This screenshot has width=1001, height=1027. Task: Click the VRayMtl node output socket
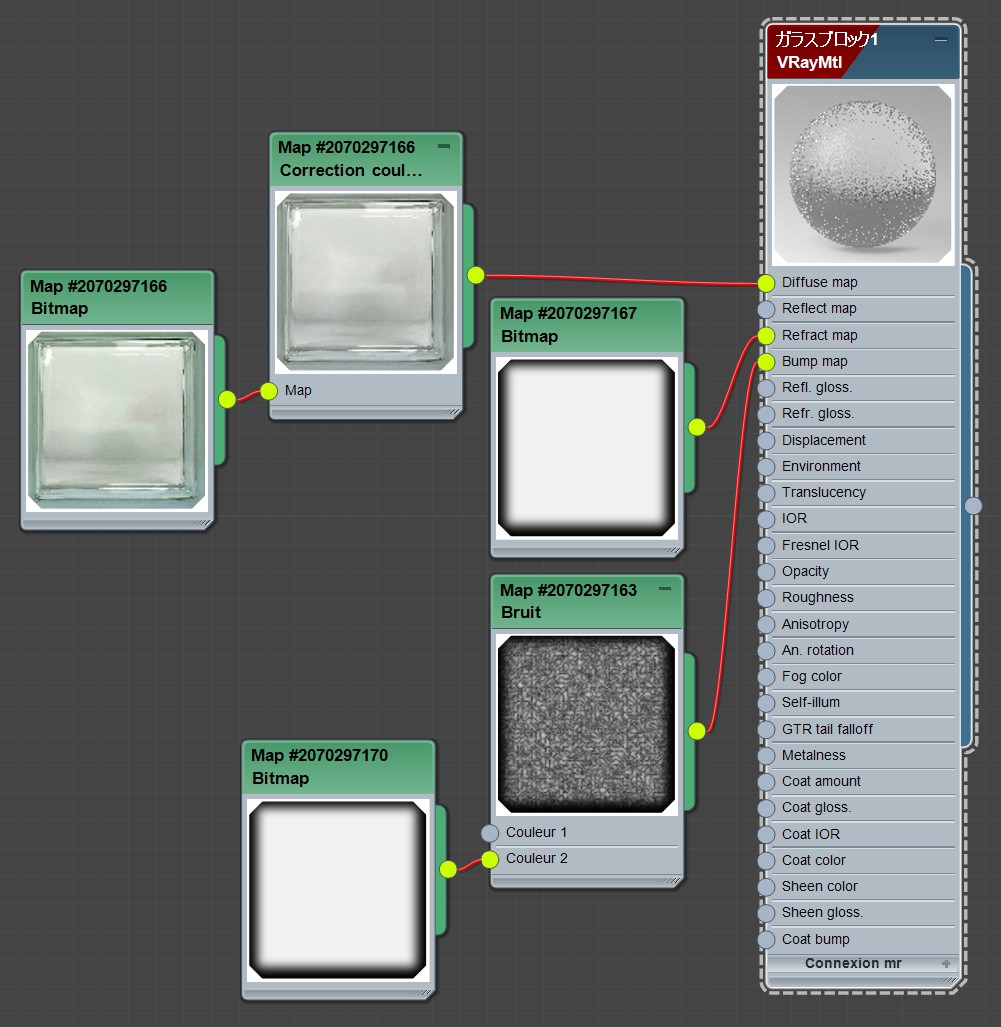coord(974,506)
